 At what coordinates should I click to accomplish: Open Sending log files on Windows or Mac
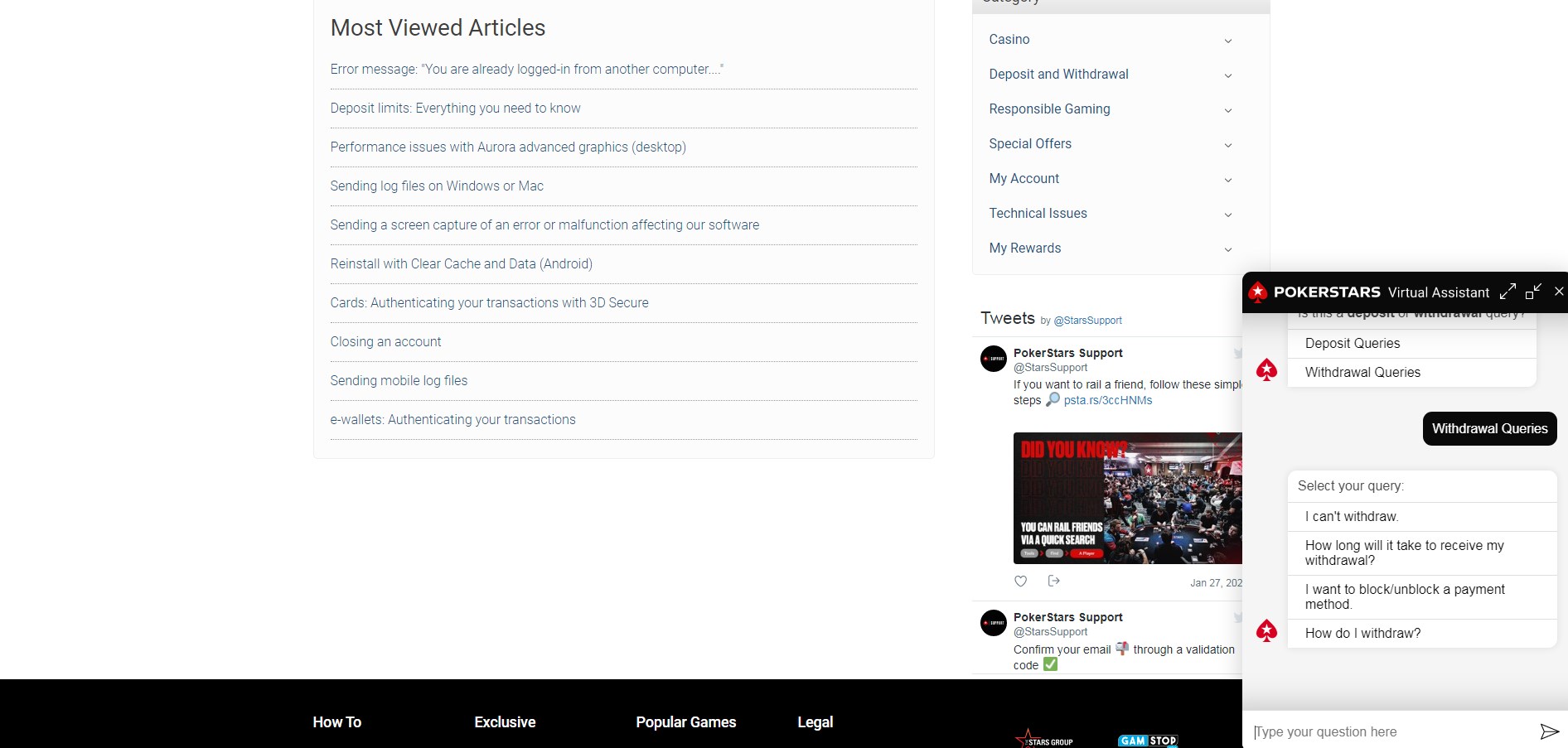(x=437, y=186)
